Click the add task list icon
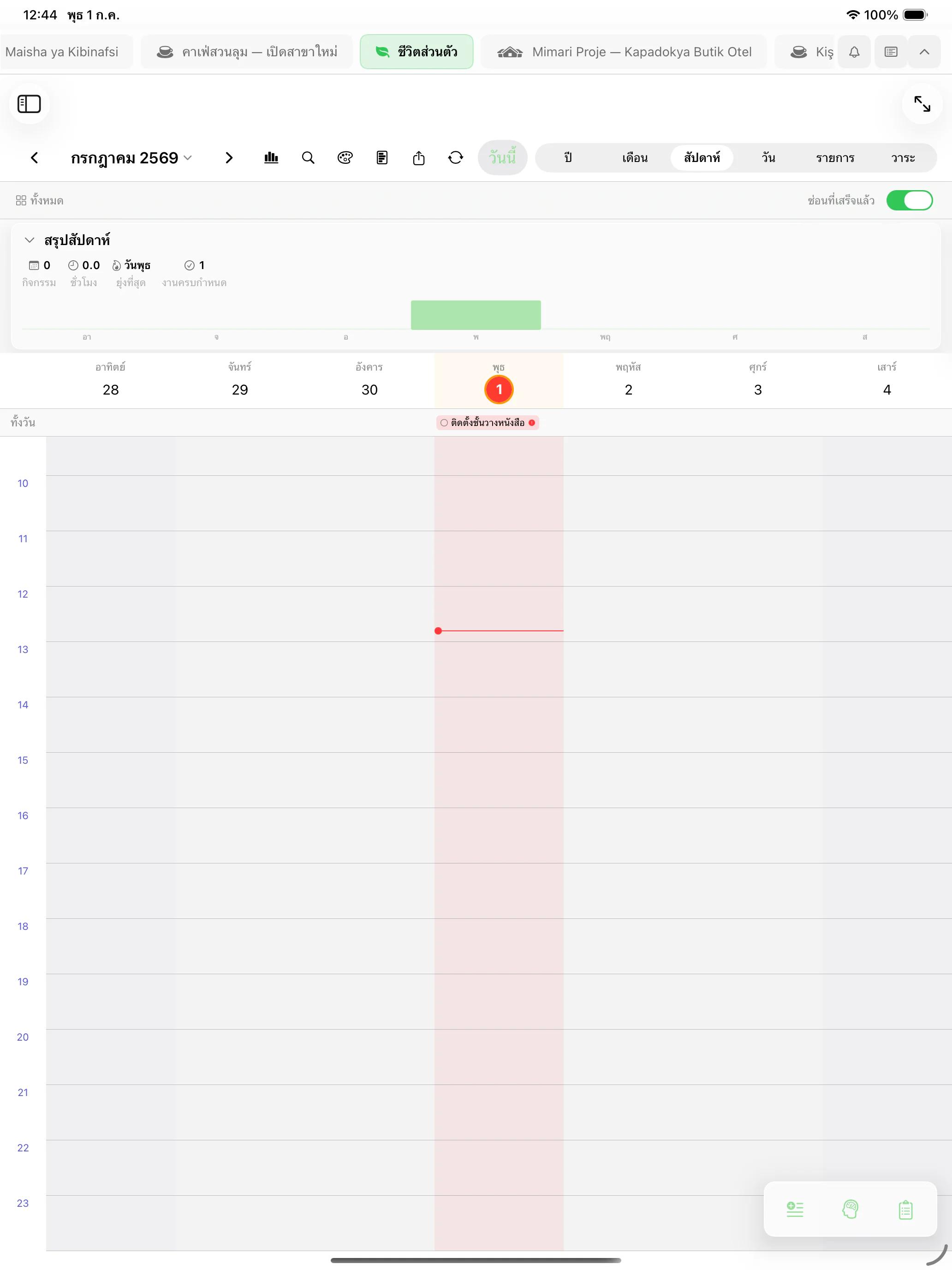 pos(795,1209)
